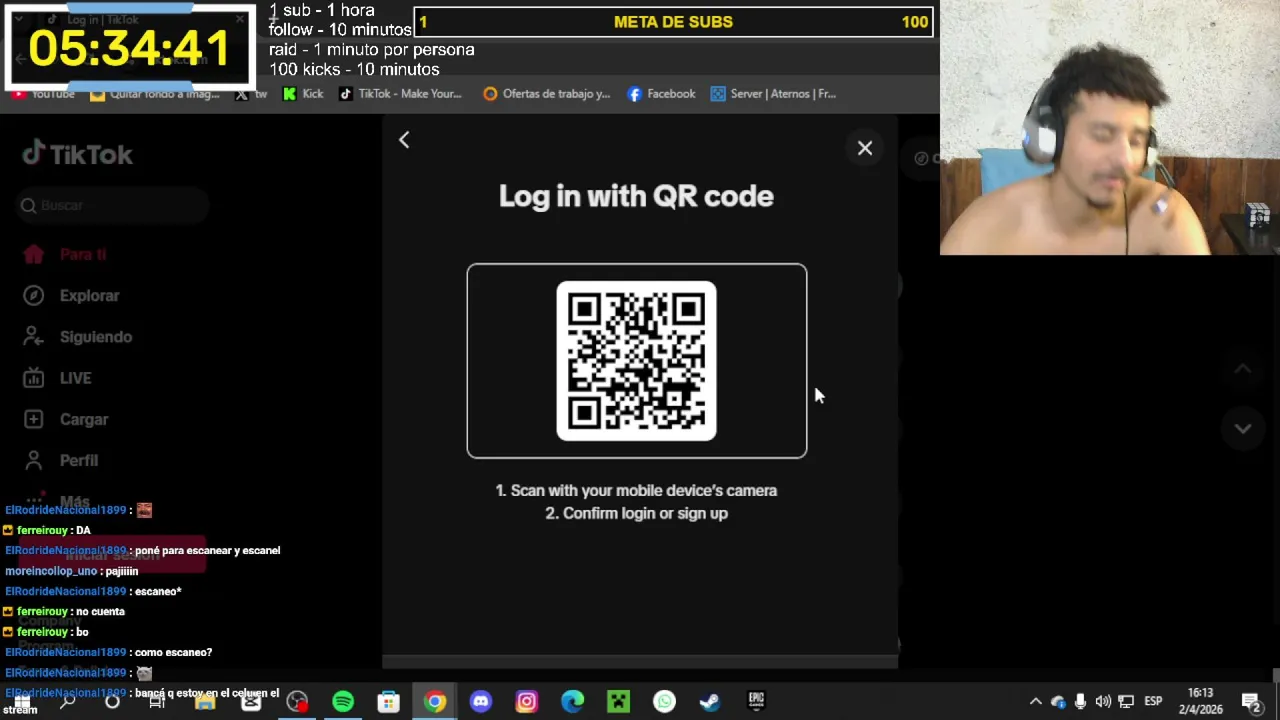Focus the Buscar search field
The image size is (1280, 720).
[112, 205]
